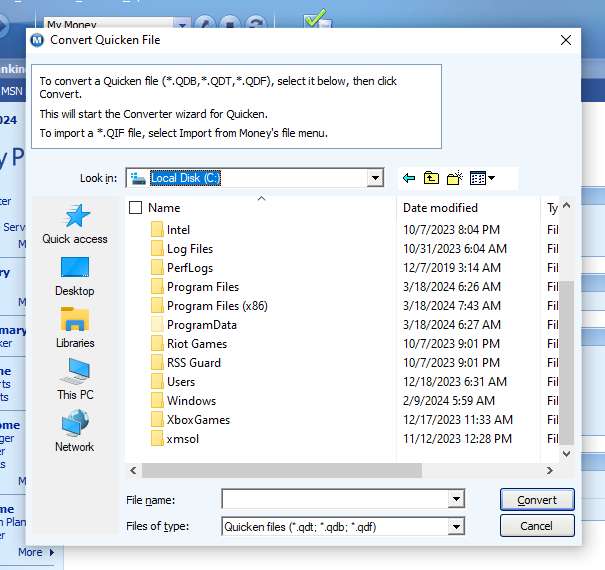Create a new folder icon

(454, 178)
